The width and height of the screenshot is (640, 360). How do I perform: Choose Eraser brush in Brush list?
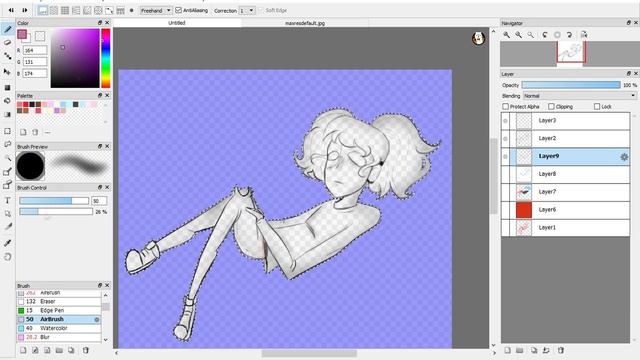click(x=59, y=301)
